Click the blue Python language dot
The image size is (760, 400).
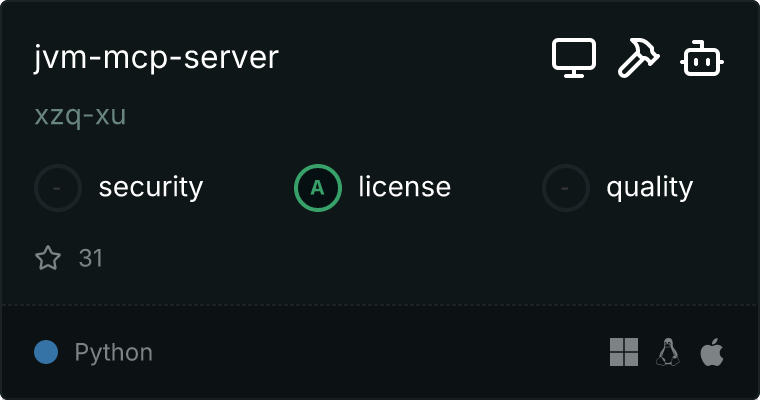click(x=46, y=352)
